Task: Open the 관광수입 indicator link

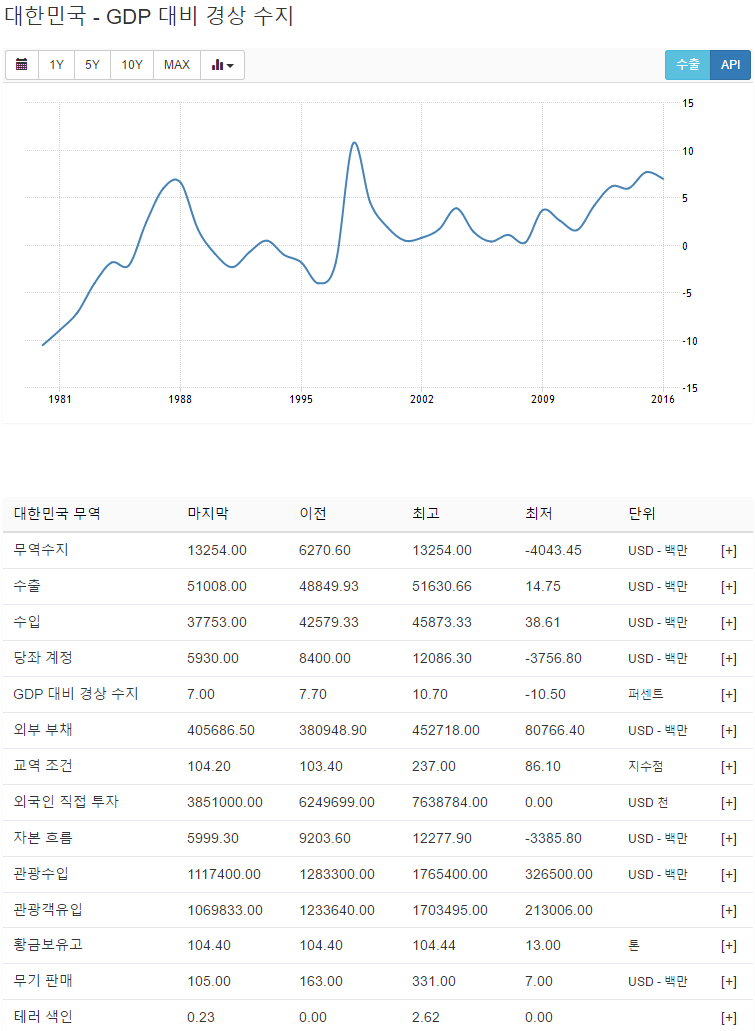Action: pos(41,874)
